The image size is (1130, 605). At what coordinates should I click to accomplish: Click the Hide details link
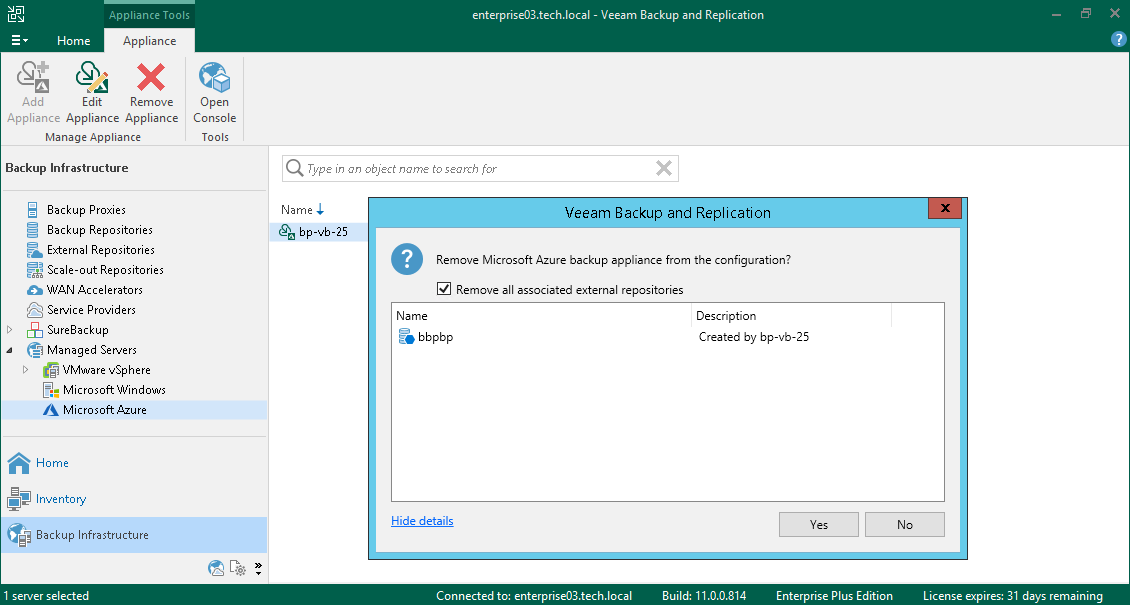coord(422,521)
